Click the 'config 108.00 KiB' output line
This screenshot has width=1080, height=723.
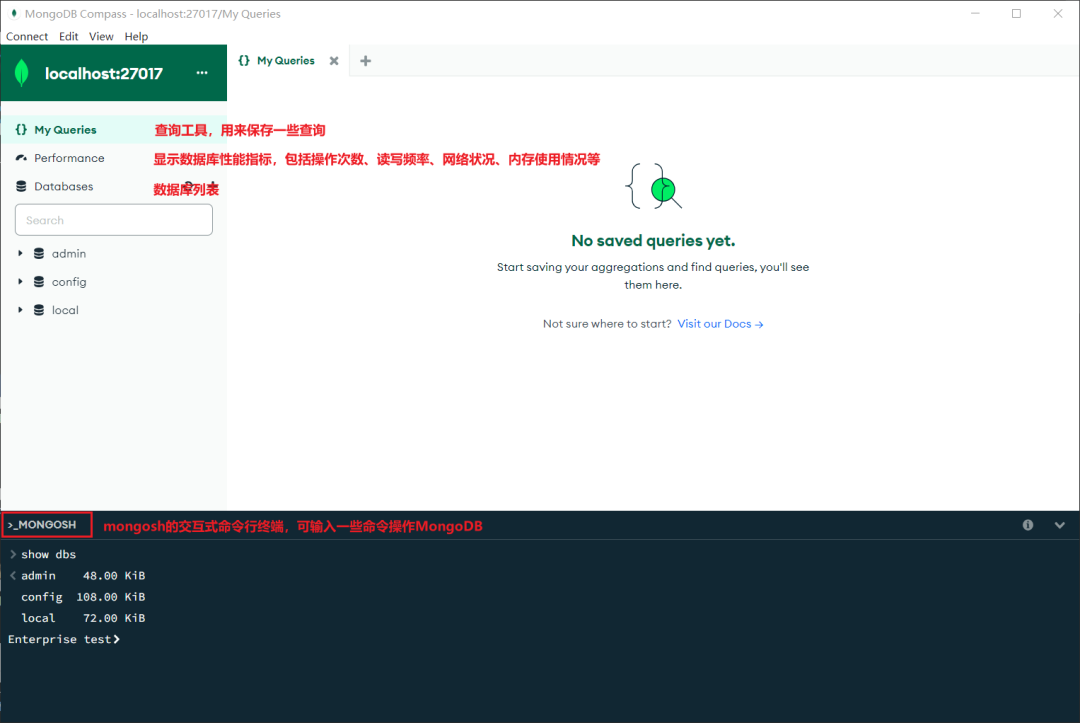pos(83,597)
